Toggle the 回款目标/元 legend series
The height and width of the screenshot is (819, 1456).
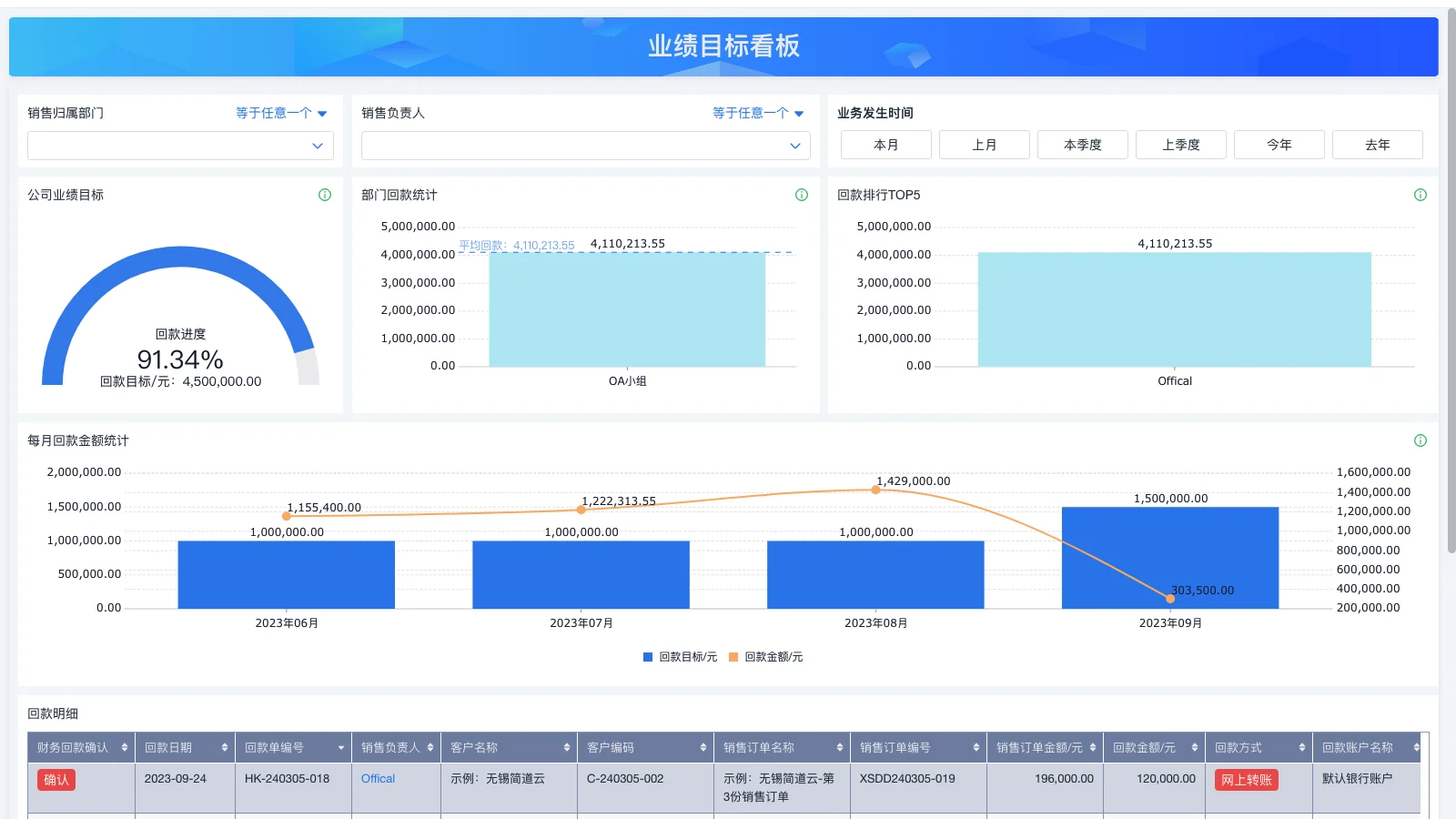[x=681, y=656]
